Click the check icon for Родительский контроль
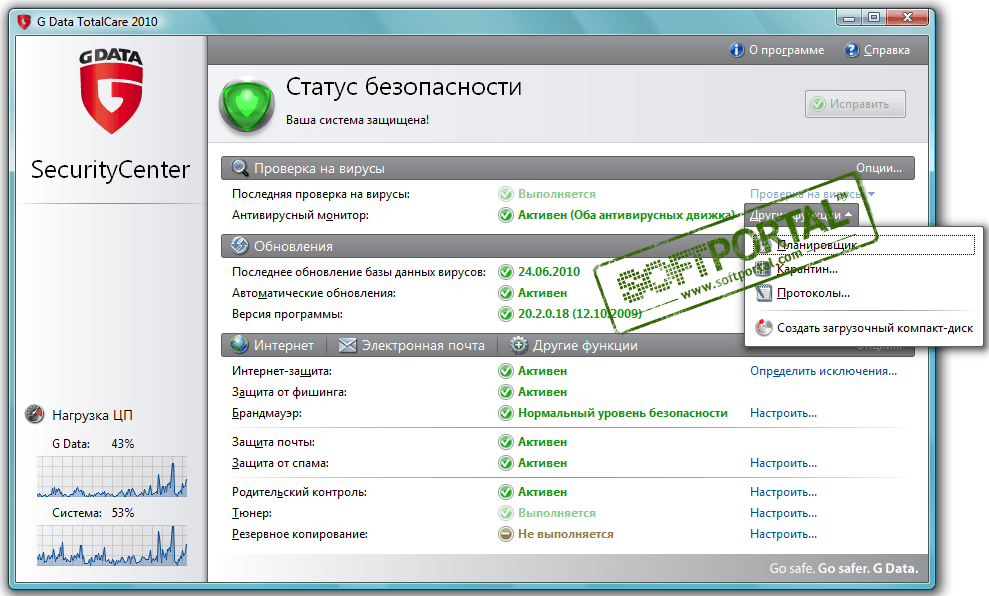 (x=506, y=492)
